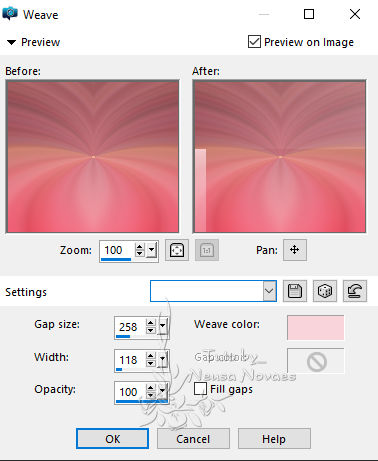
Task: Click OK to apply Weave effect
Action: click(x=112, y=439)
